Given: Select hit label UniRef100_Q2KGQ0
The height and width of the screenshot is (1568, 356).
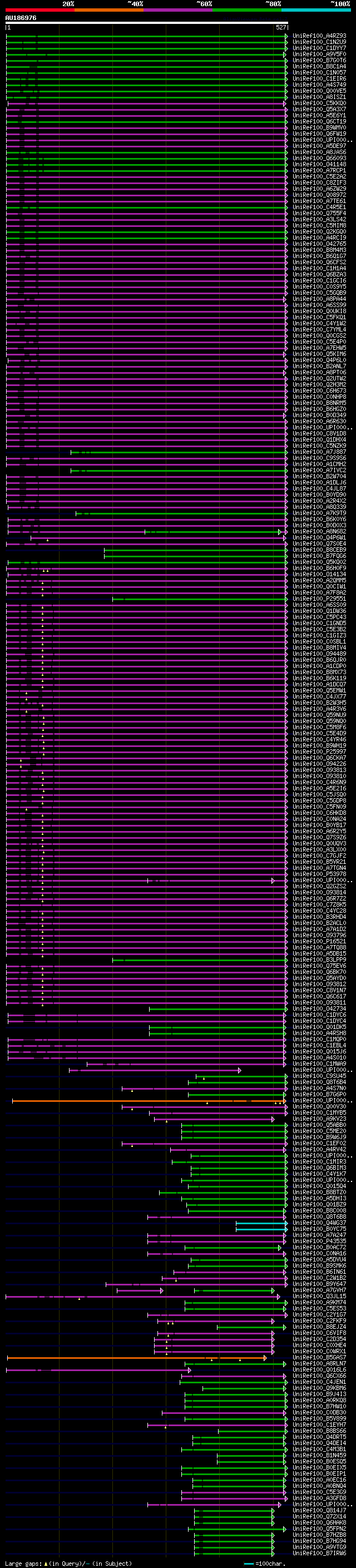Looking at the screenshot, I should [x=319, y=232].
